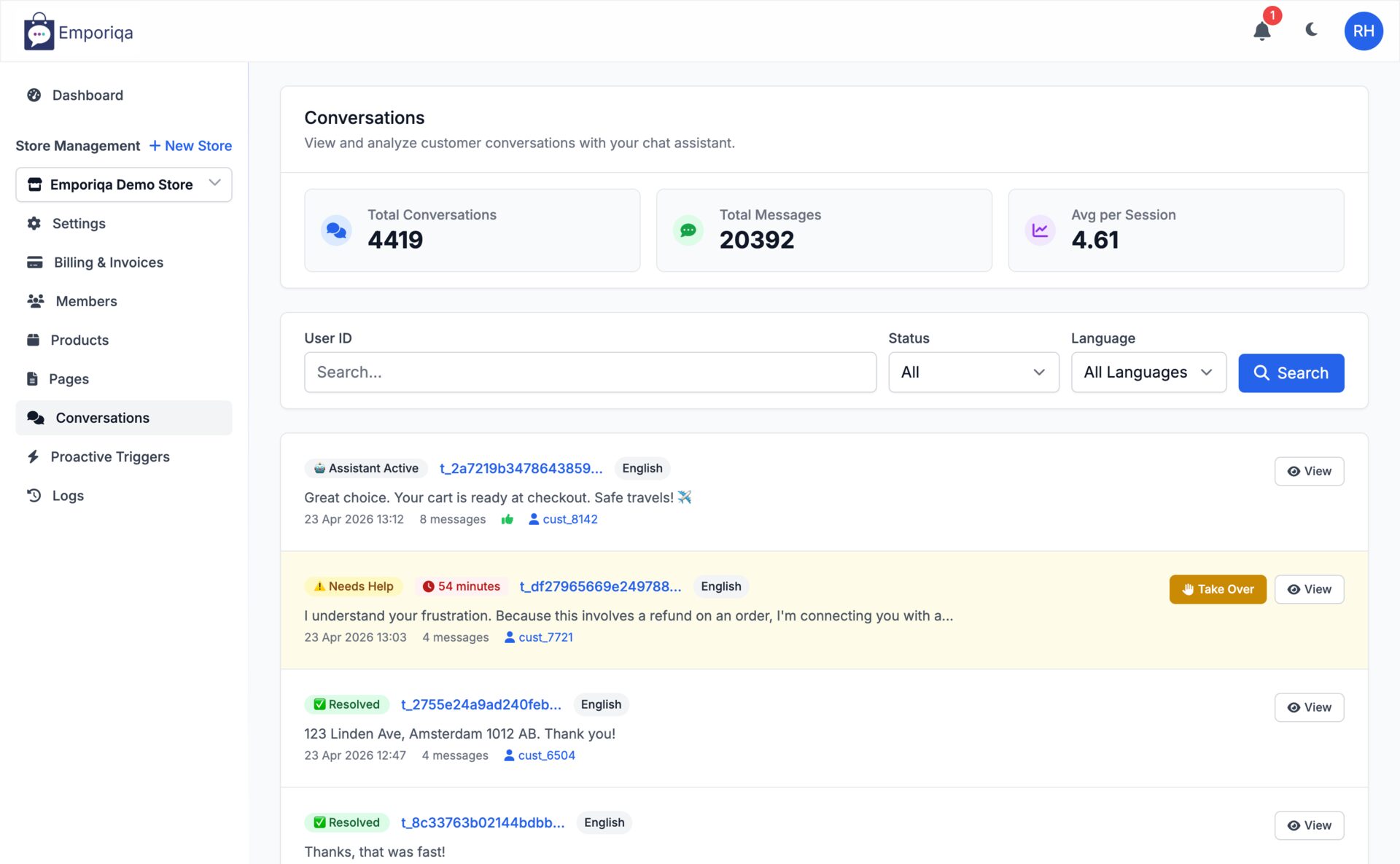Image resolution: width=1400 pixels, height=864 pixels.
Task: Open the Logs section
Action: 66,495
